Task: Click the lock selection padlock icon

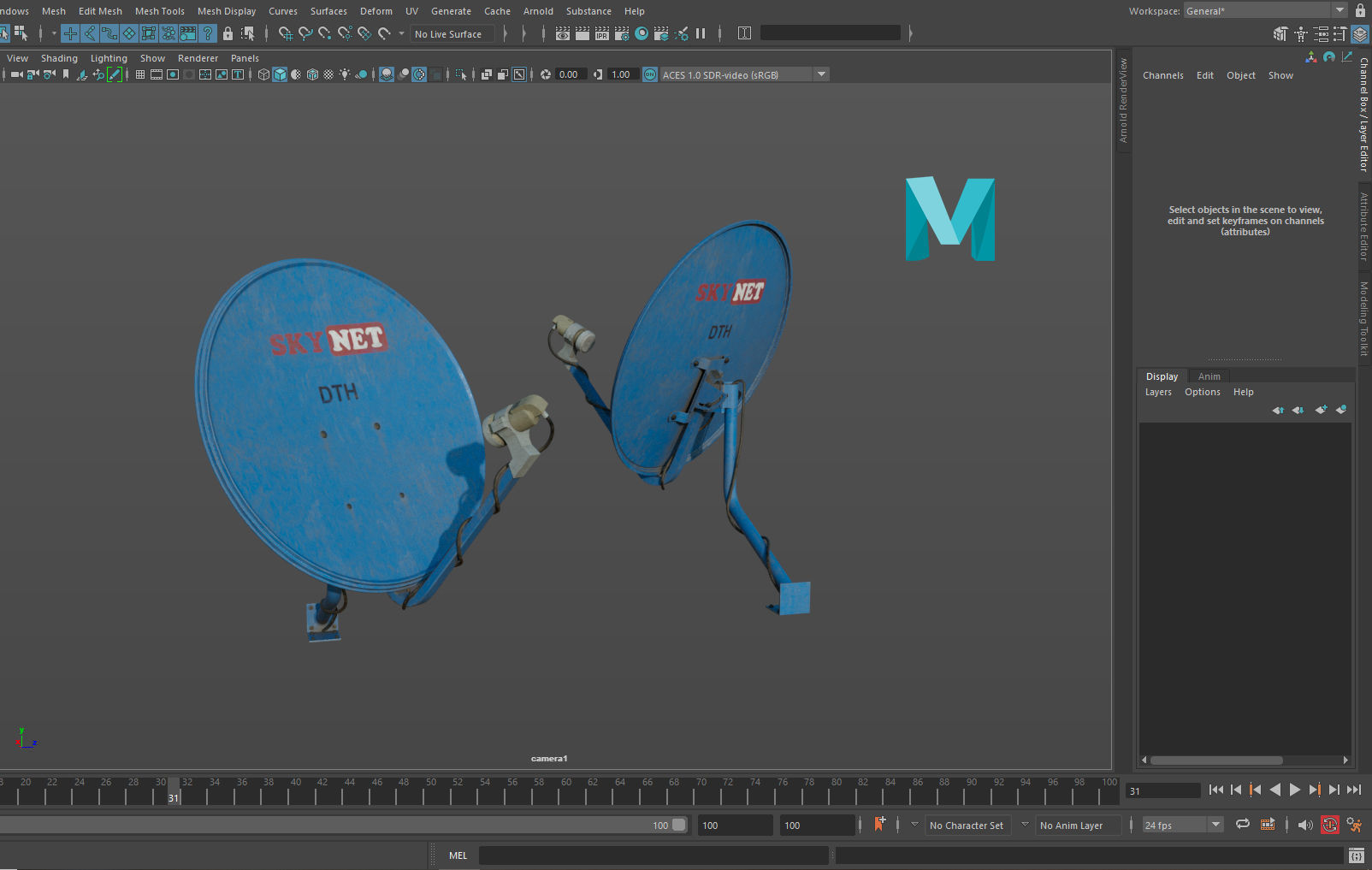Action: (228, 34)
